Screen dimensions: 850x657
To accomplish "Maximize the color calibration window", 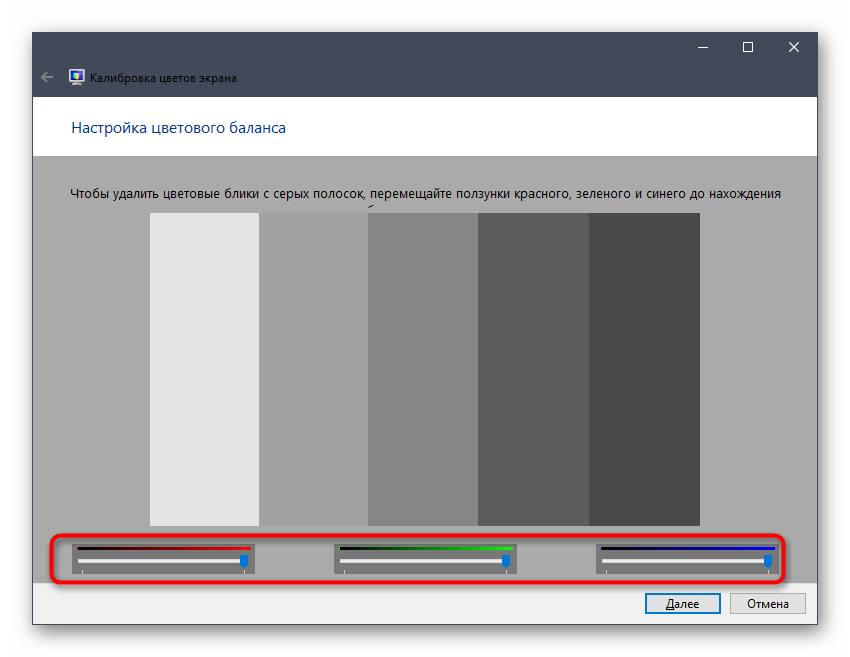I will point(747,47).
